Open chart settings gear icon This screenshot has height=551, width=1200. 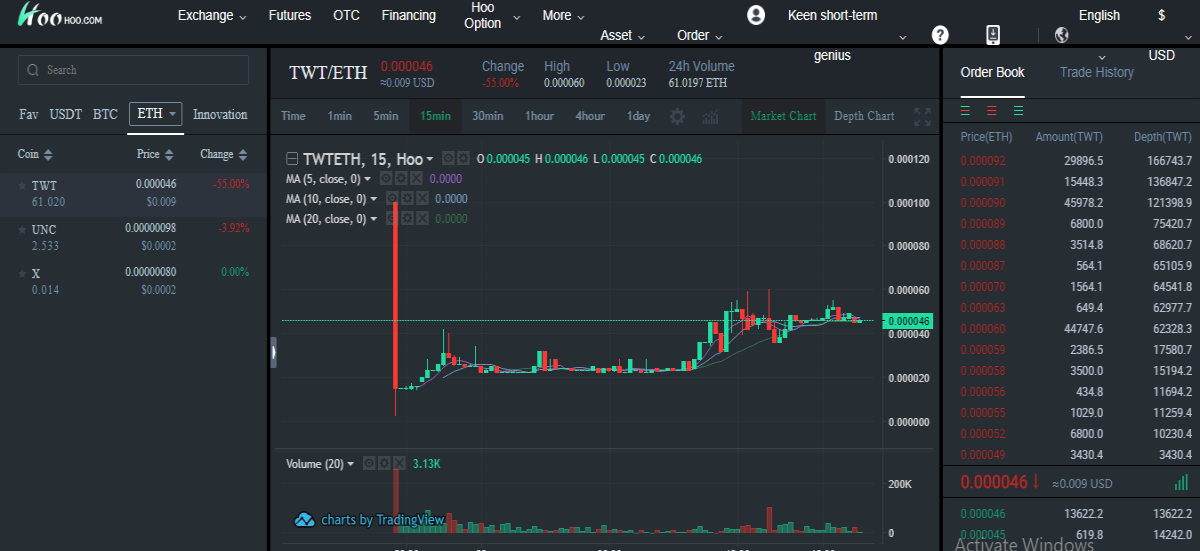point(677,116)
